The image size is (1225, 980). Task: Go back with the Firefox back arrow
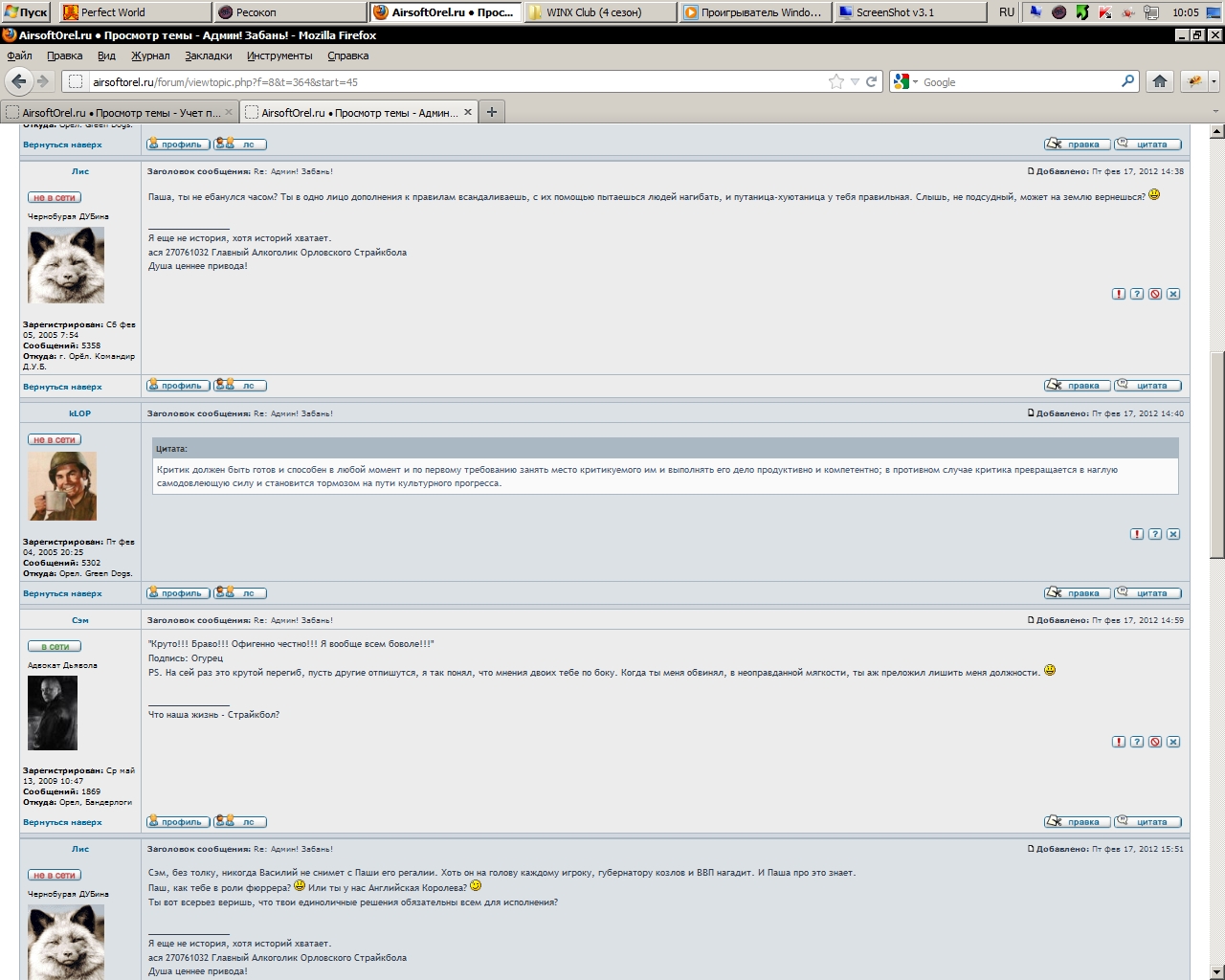(19, 81)
